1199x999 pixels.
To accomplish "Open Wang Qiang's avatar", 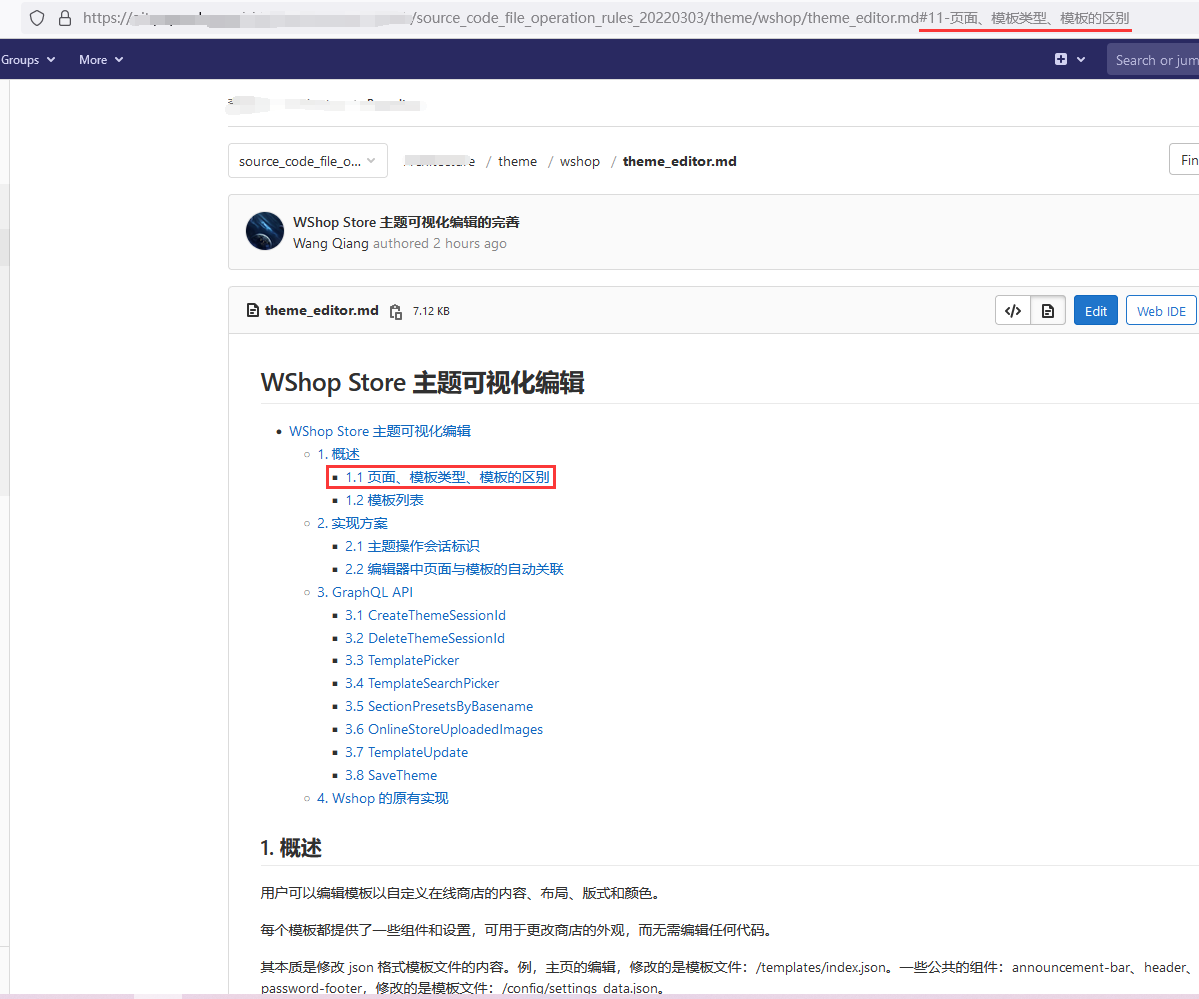I will click(x=265, y=231).
